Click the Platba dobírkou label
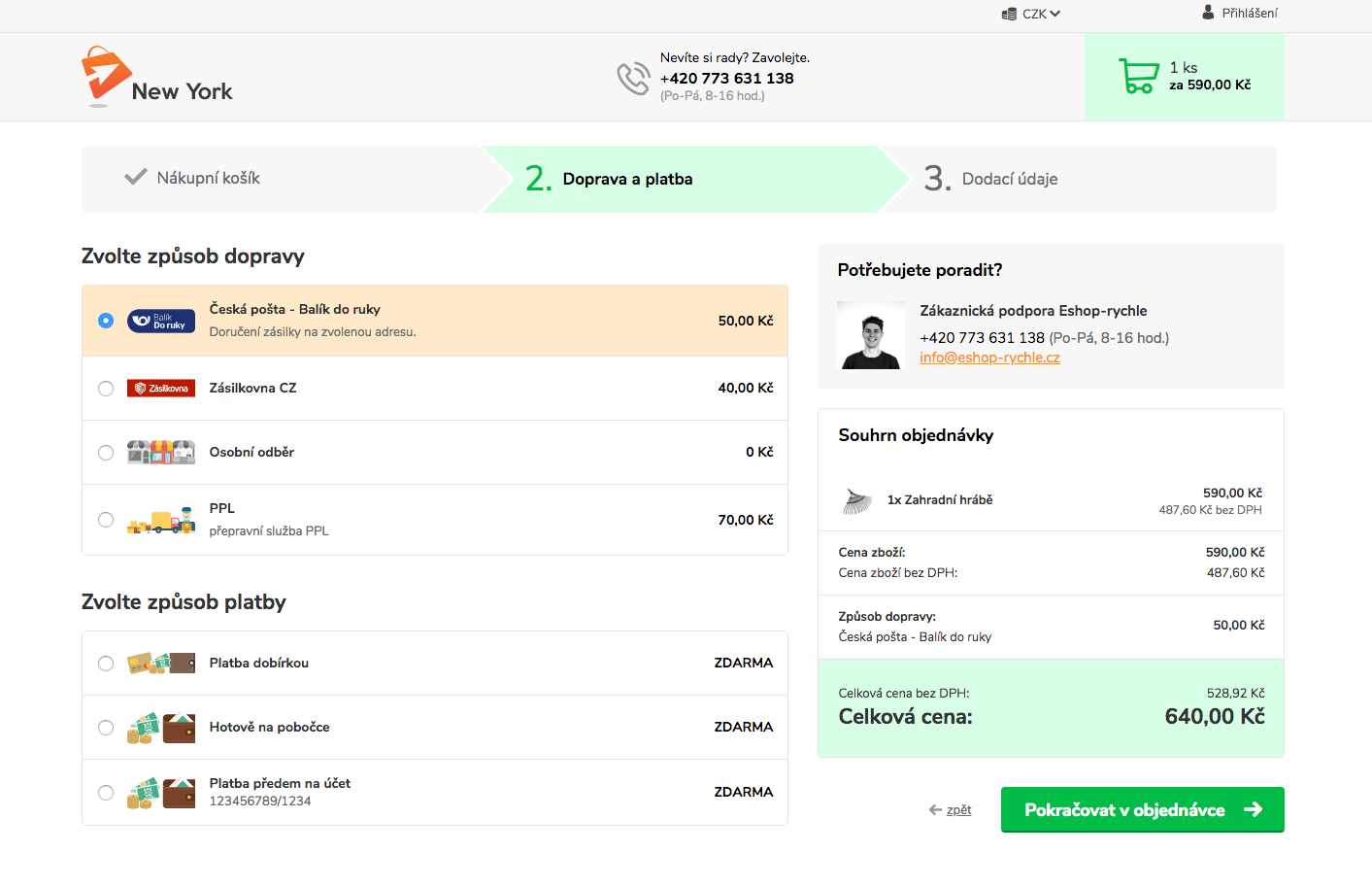 click(259, 663)
